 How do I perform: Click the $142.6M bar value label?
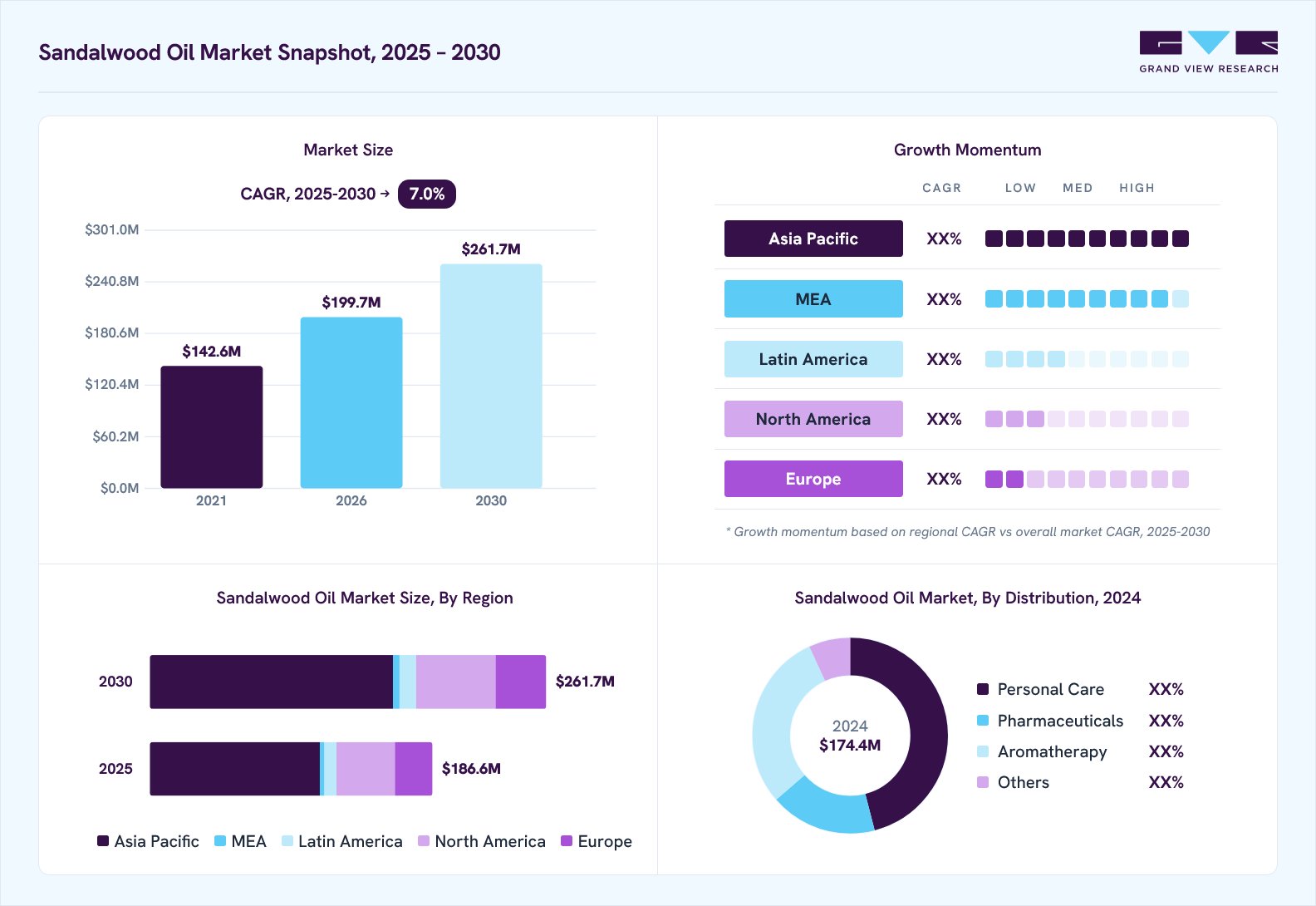coord(212,352)
